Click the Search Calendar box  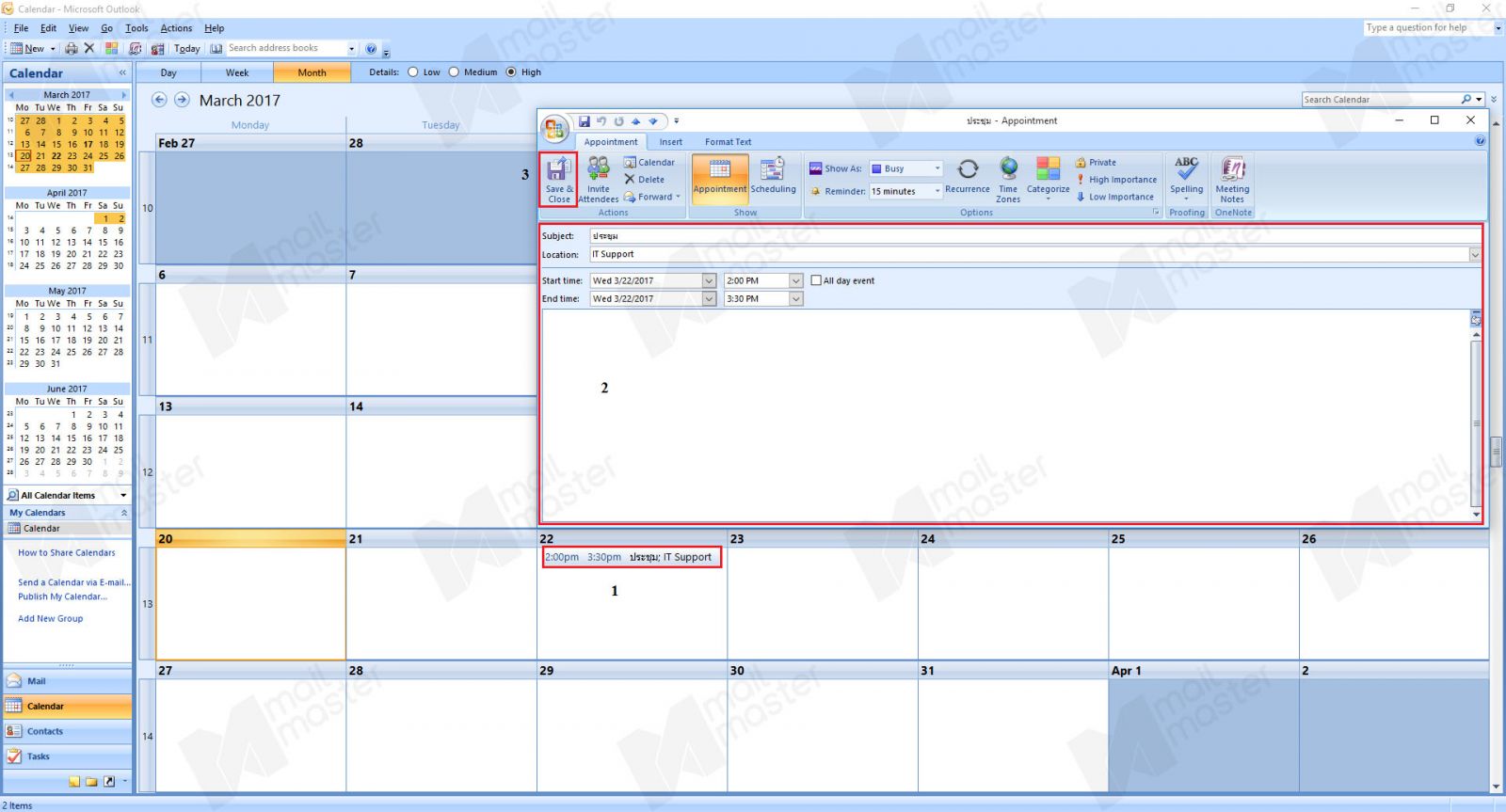(x=1381, y=99)
